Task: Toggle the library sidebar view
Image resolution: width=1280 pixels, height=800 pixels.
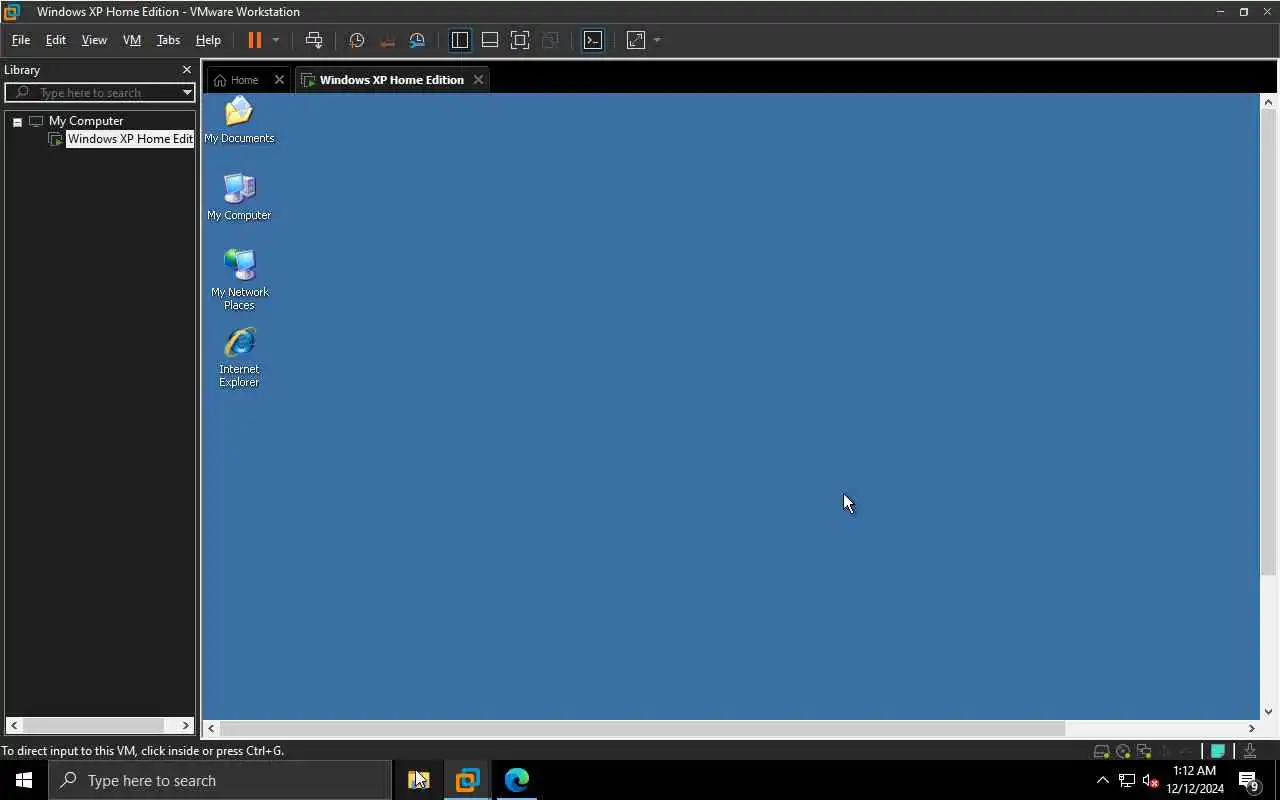Action: 460,40
